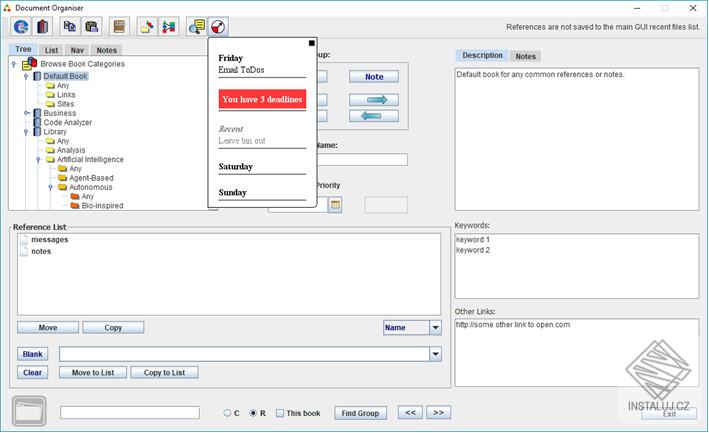Screen dimensions: 709x433
Task: Click the Copy button
Action: point(113,328)
